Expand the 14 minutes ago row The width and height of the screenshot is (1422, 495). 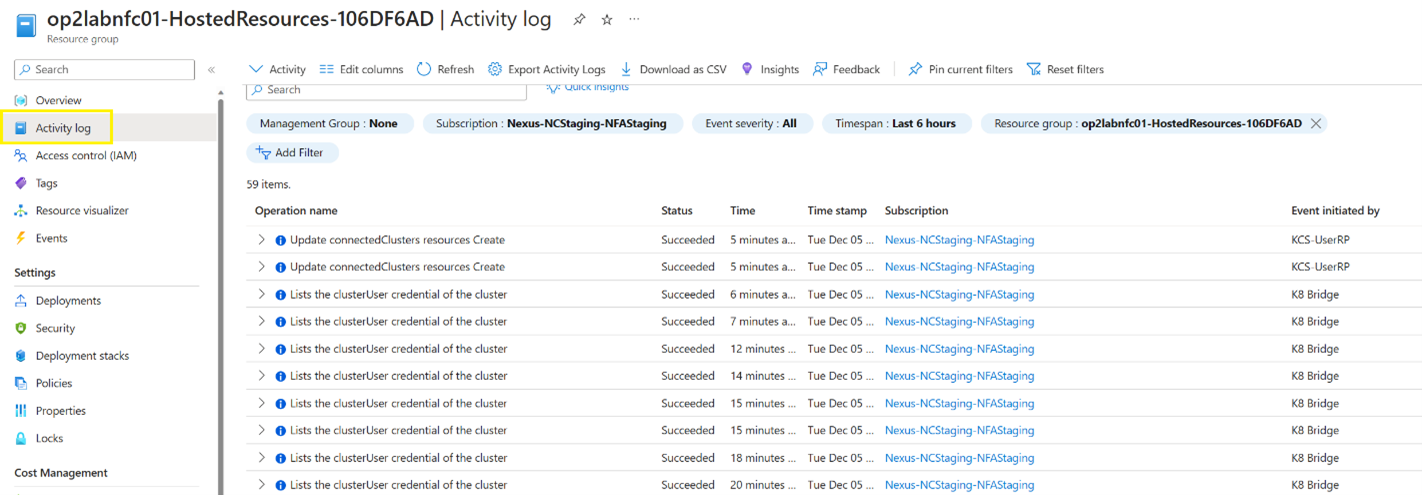261,376
